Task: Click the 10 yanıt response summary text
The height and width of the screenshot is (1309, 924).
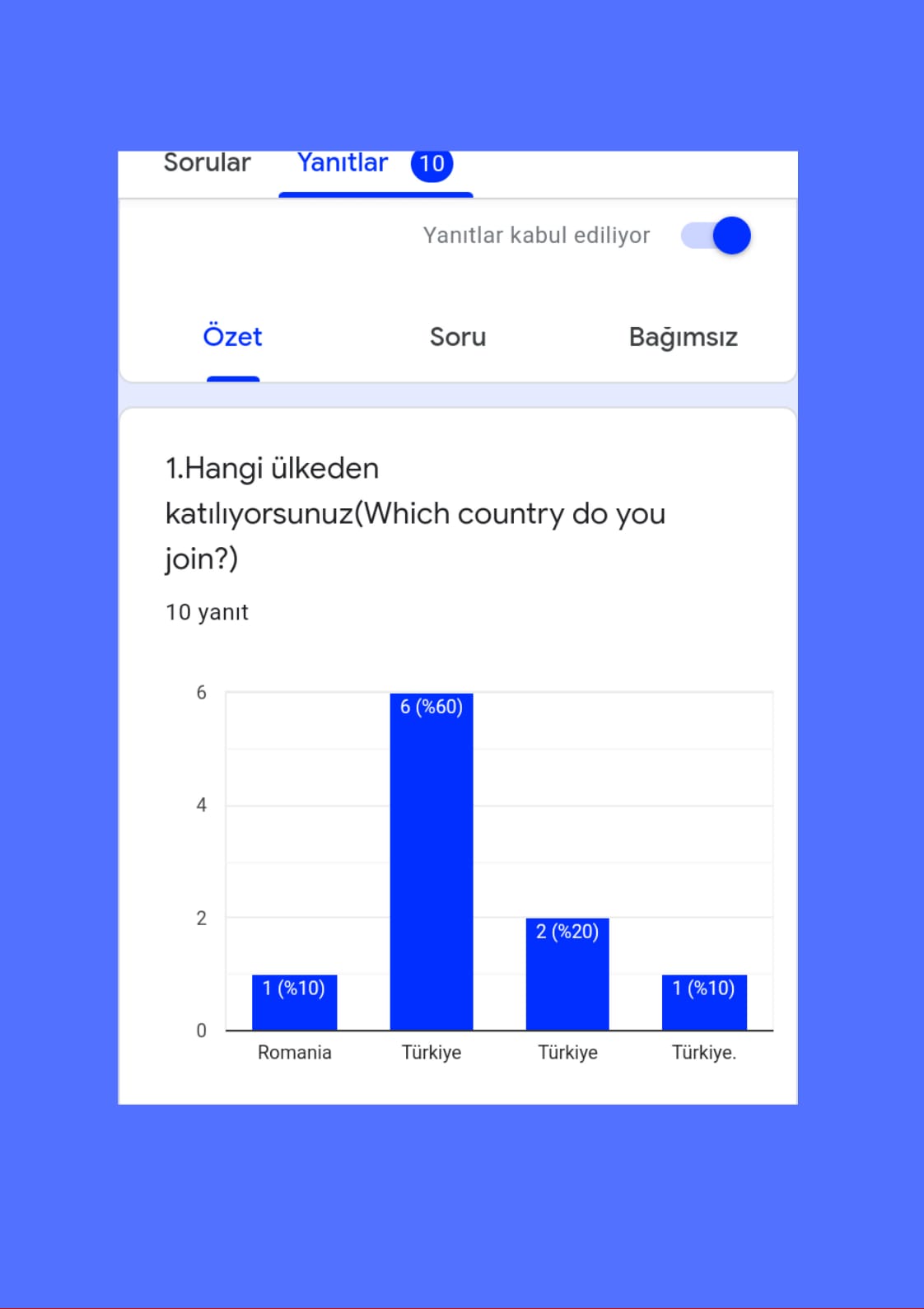Action: tap(207, 612)
